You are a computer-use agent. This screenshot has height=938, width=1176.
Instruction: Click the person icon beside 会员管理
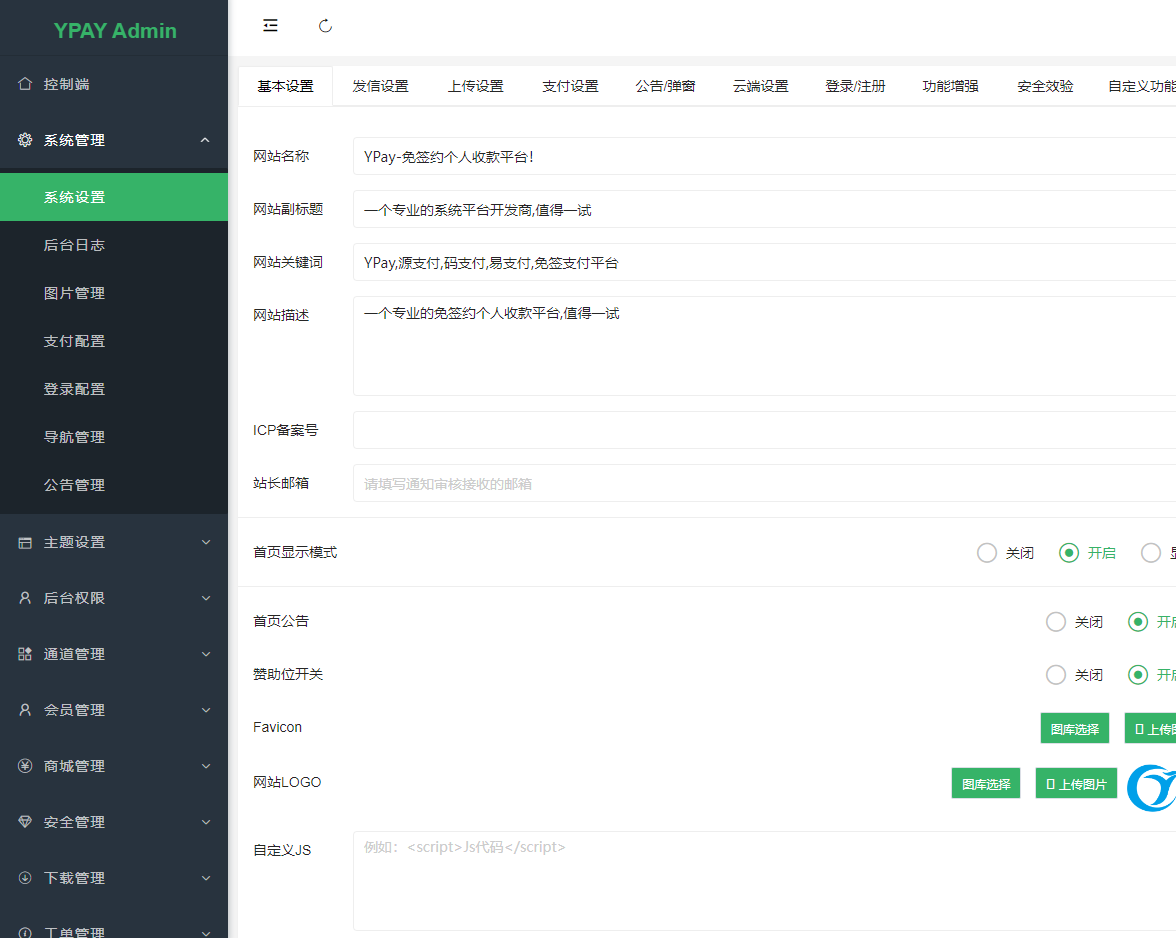pyautogui.click(x=25, y=709)
